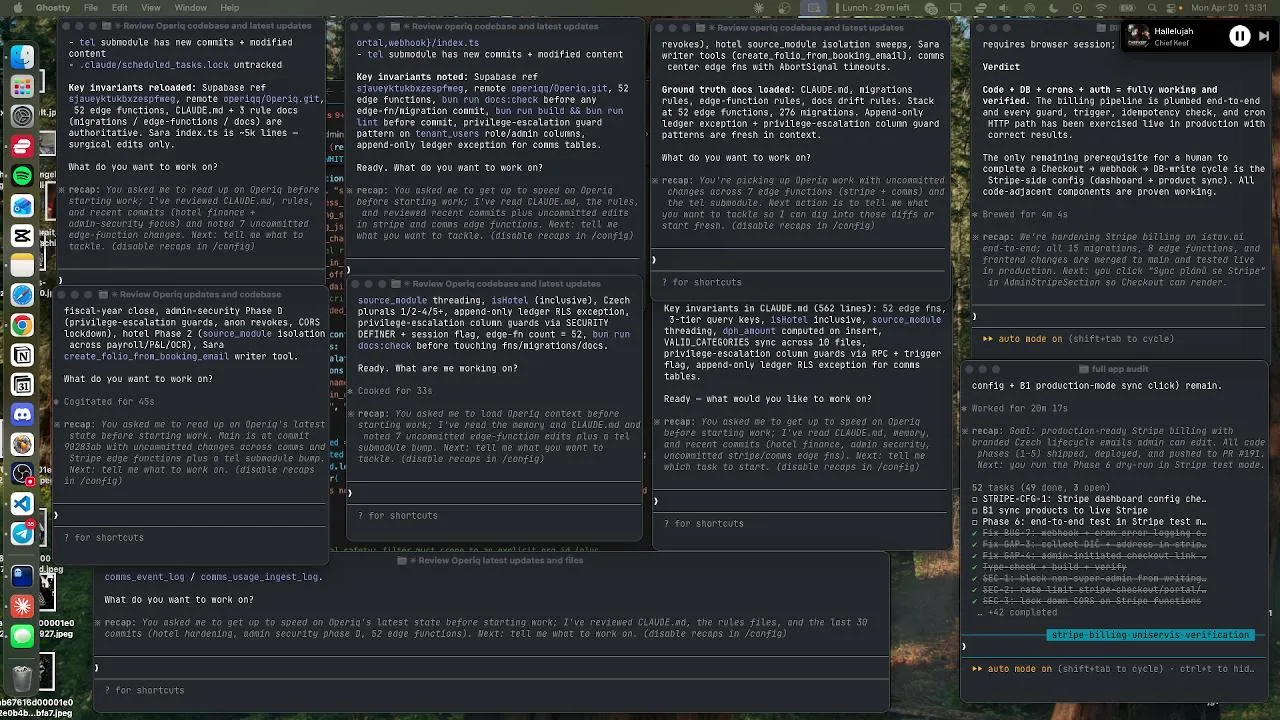Open the Claude app in the dock
The width and height of the screenshot is (1280, 720).
point(22,606)
